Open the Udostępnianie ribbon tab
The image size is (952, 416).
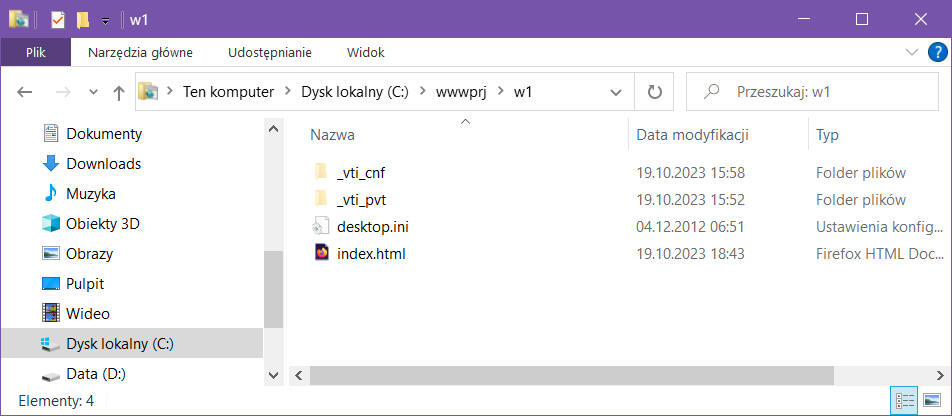click(x=270, y=52)
